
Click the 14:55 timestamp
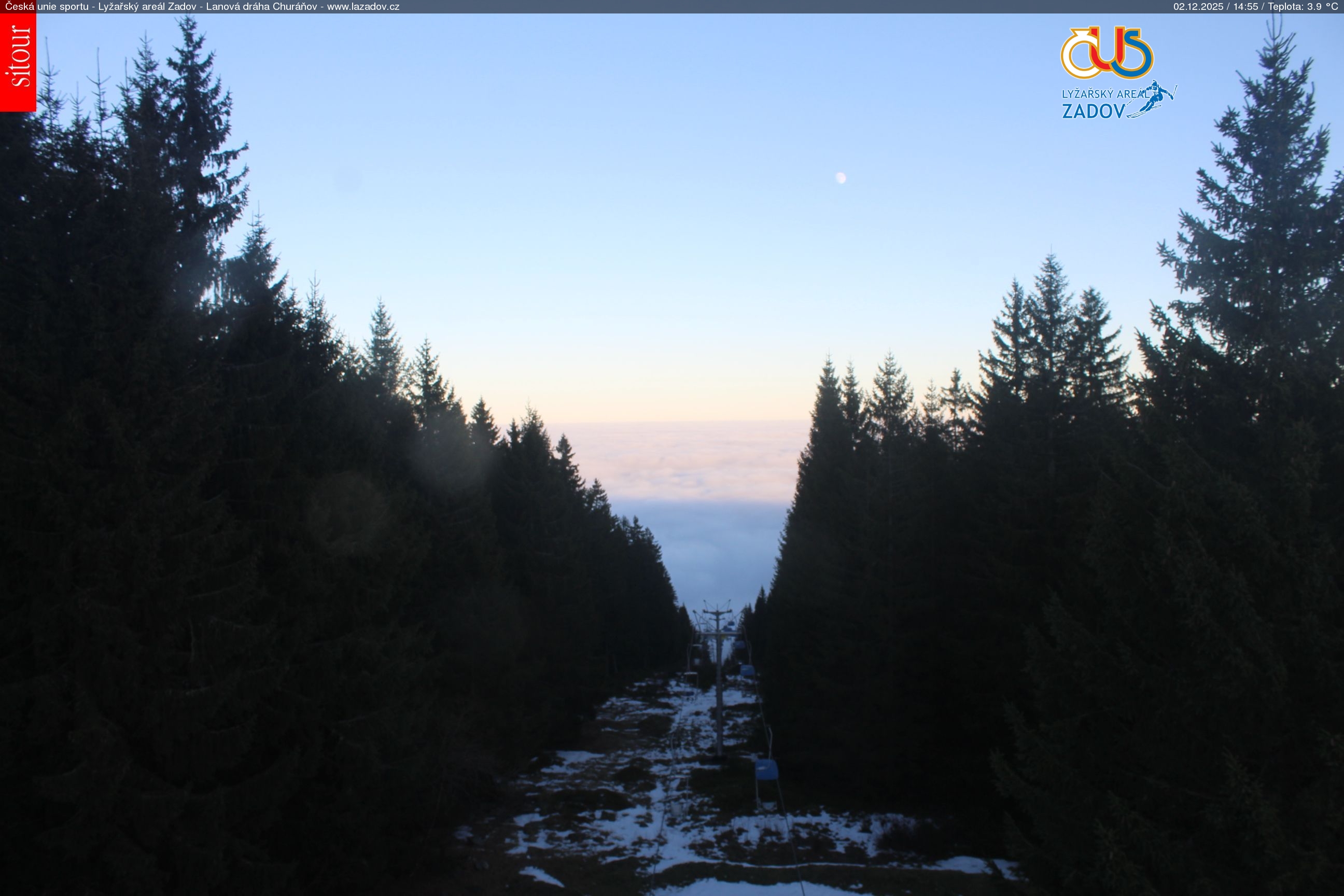1245,7
